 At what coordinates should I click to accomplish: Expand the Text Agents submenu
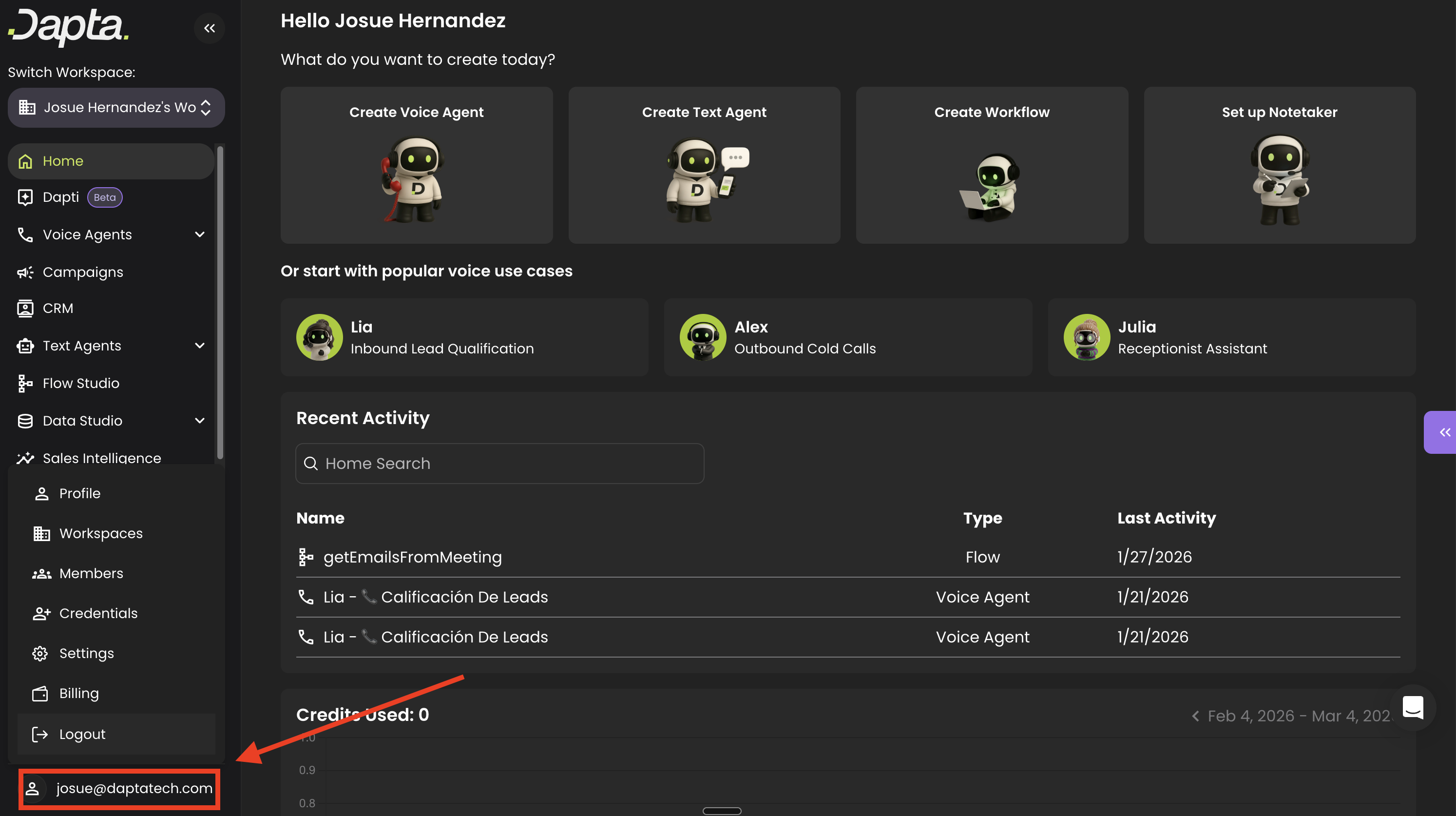199,346
